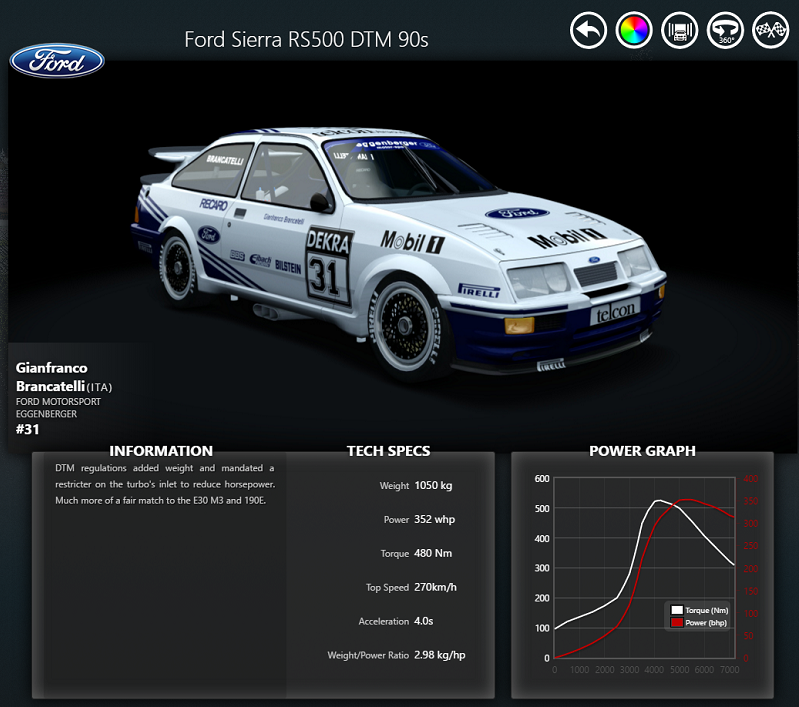Click the Torque 480 Nm value
The height and width of the screenshot is (707, 799).
pos(433,553)
